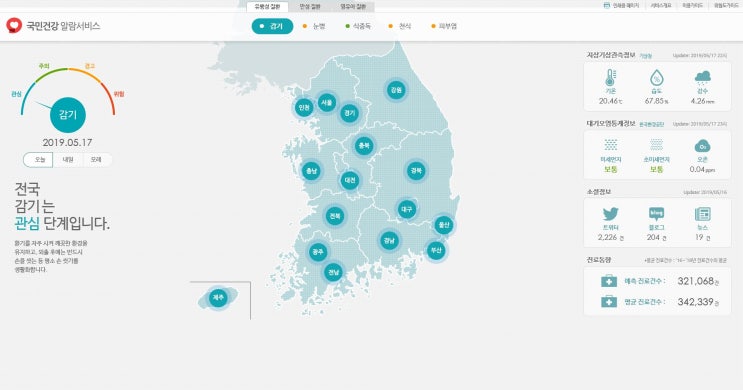This screenshot has height=390, width=743.
Task: Choose 눈병 in disease menu
Action: pos(314,27)
